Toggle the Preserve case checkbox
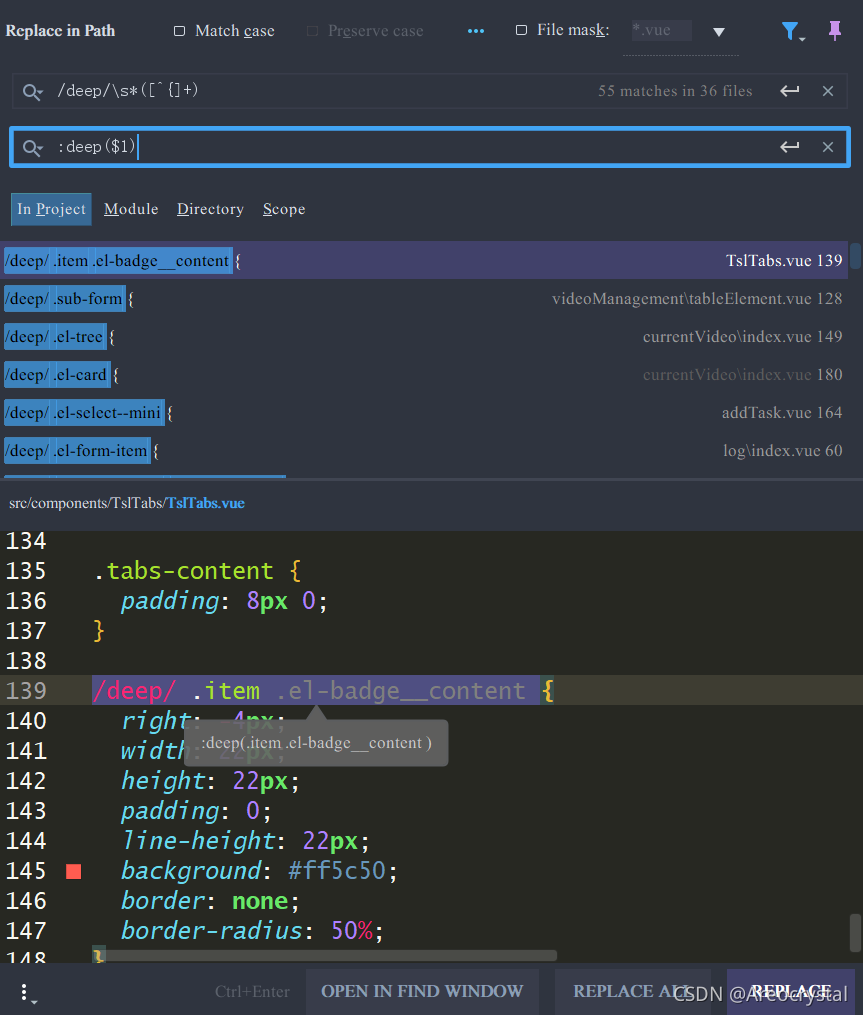The height and width of the screenshot is (1016, 863). pos(313,31)
